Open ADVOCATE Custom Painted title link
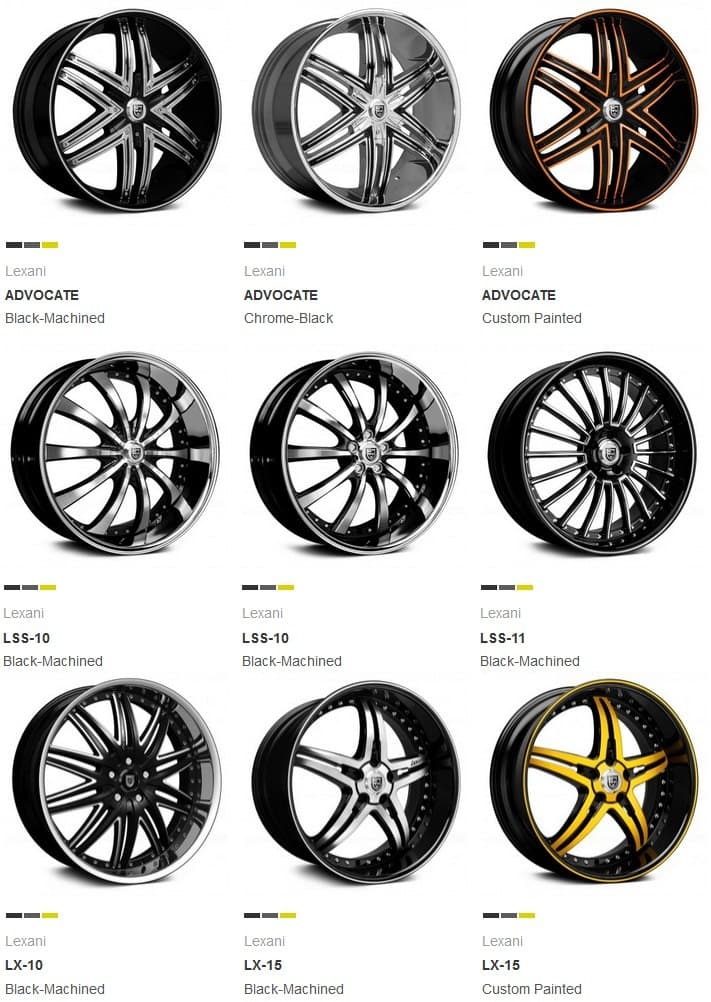 519,295
